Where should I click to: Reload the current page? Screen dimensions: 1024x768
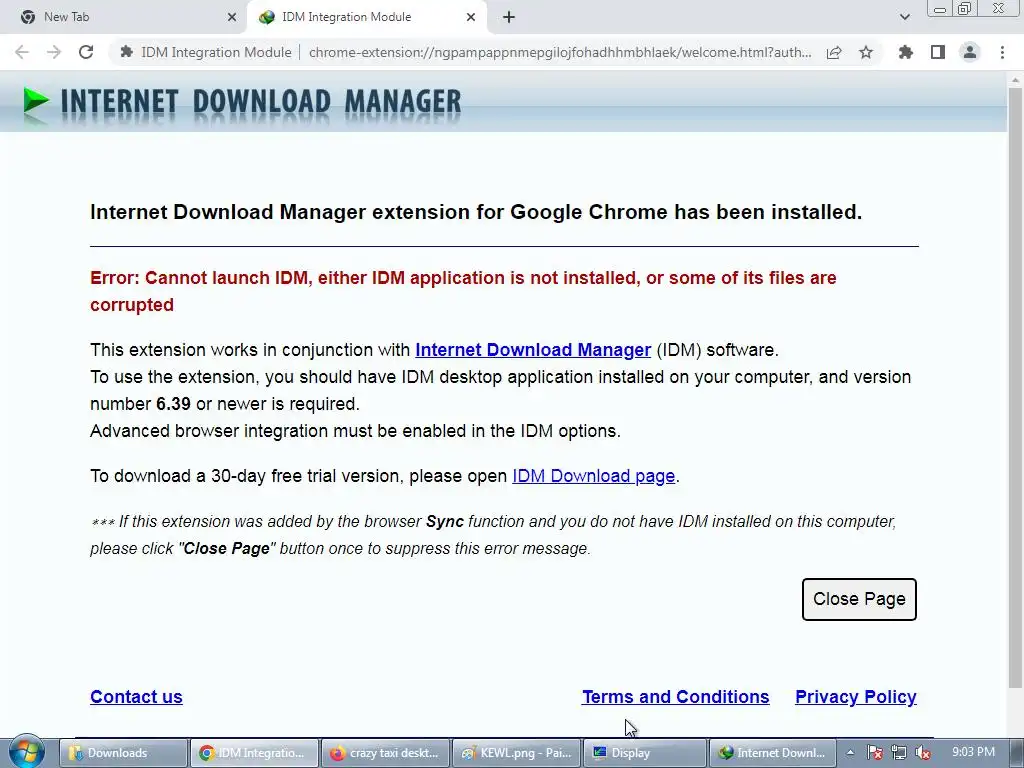click(x=86, y=52)
